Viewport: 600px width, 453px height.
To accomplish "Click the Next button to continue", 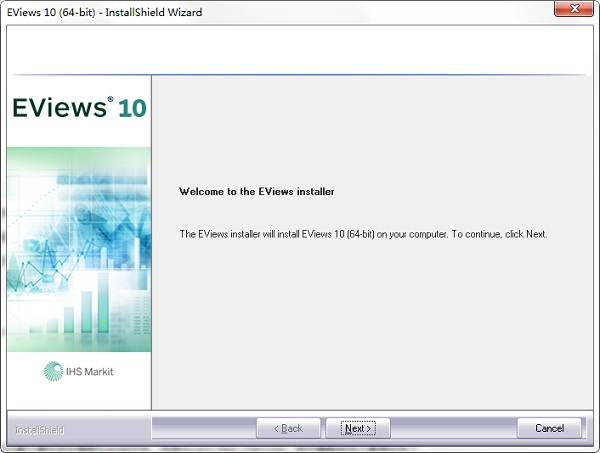I will (357, 428).
